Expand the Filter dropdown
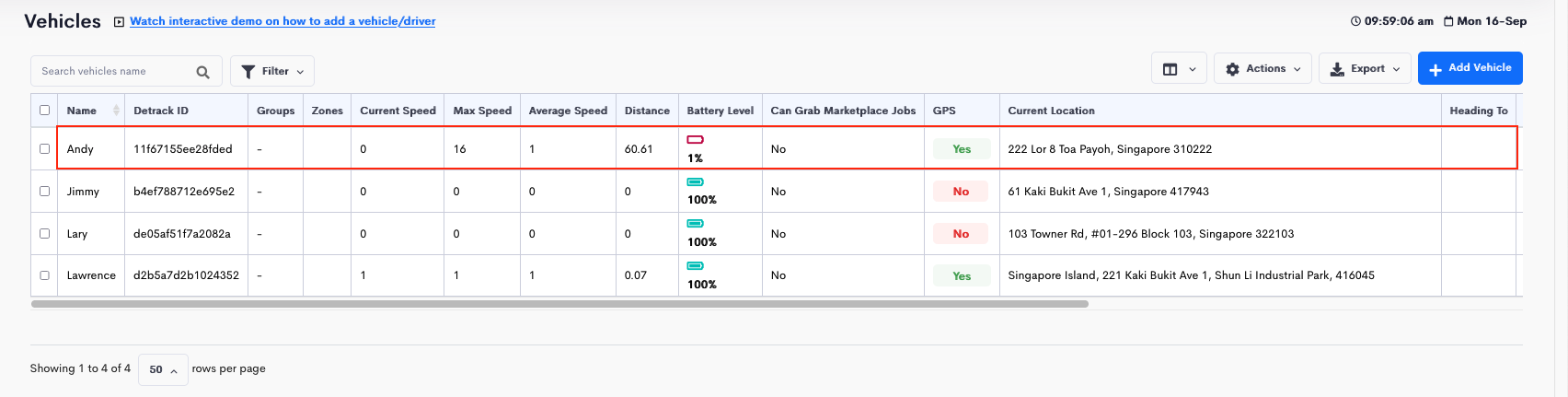 pos(272,71)
